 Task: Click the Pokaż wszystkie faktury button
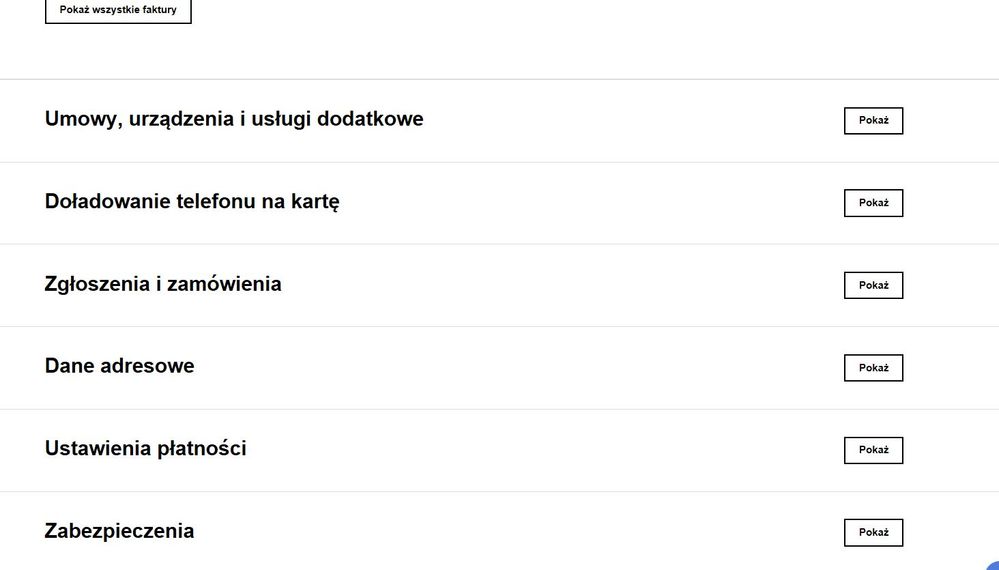click(x=118, y=10)
